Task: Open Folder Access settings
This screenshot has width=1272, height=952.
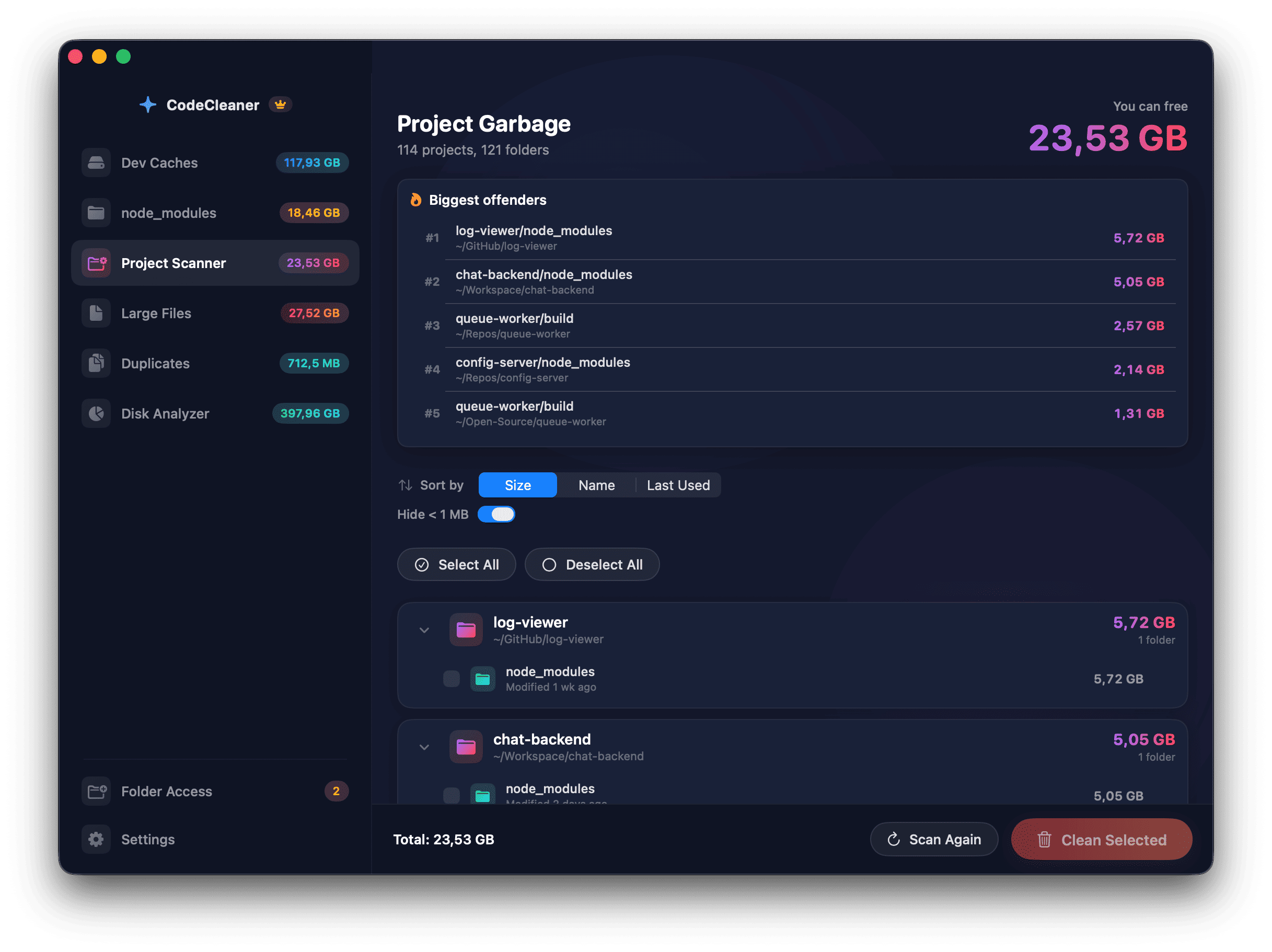Action: point(166,792)
